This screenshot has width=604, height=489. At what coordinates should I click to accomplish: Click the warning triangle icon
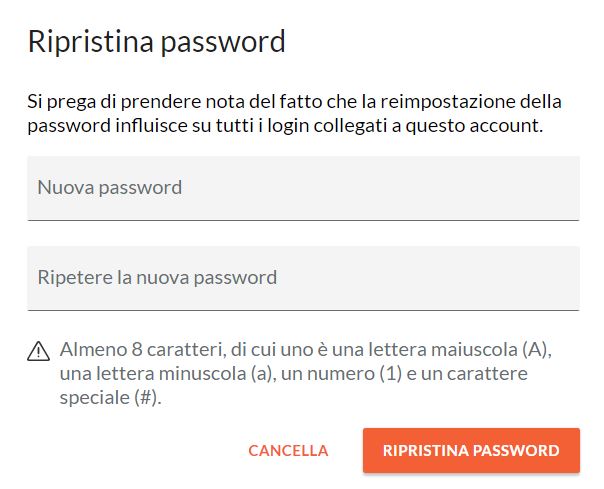[x=39, y=351]
